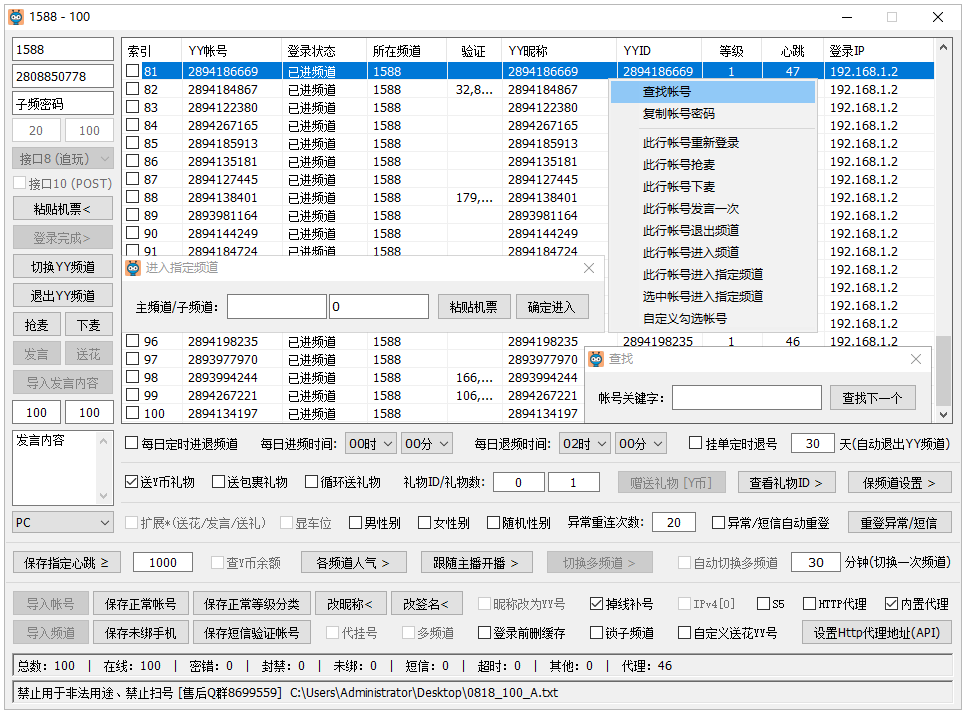Click the owl icon of 查找 dialog
Image resolution: width=966 pixels, height=714 pixels.
click(x=596, y=359)
